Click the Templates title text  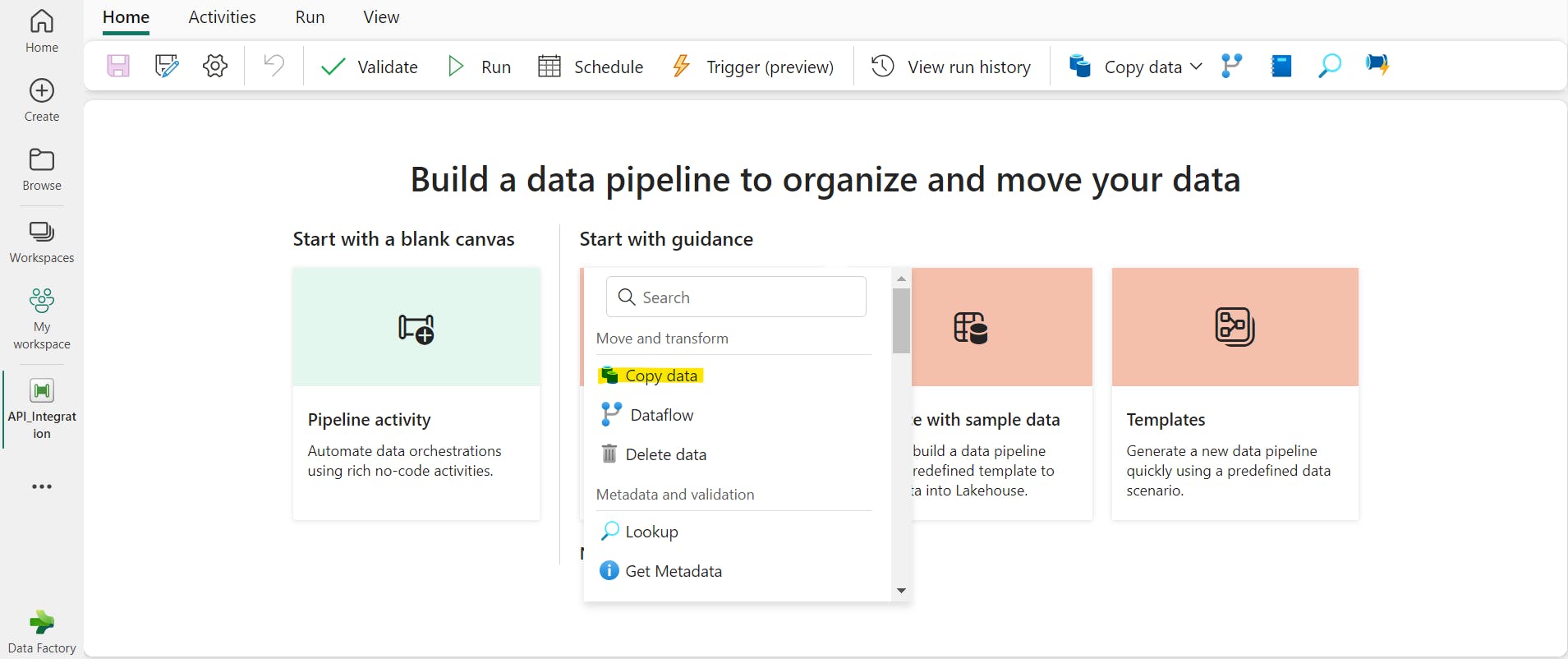click(1166, 420)
